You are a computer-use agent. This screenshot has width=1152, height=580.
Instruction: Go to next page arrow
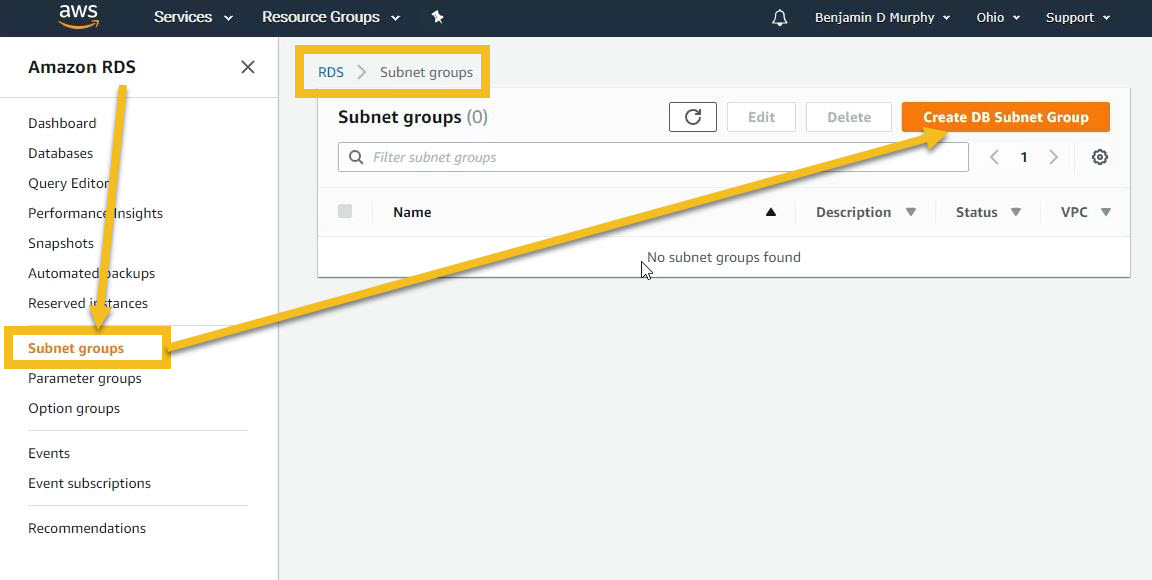[x=1053, y=157]
